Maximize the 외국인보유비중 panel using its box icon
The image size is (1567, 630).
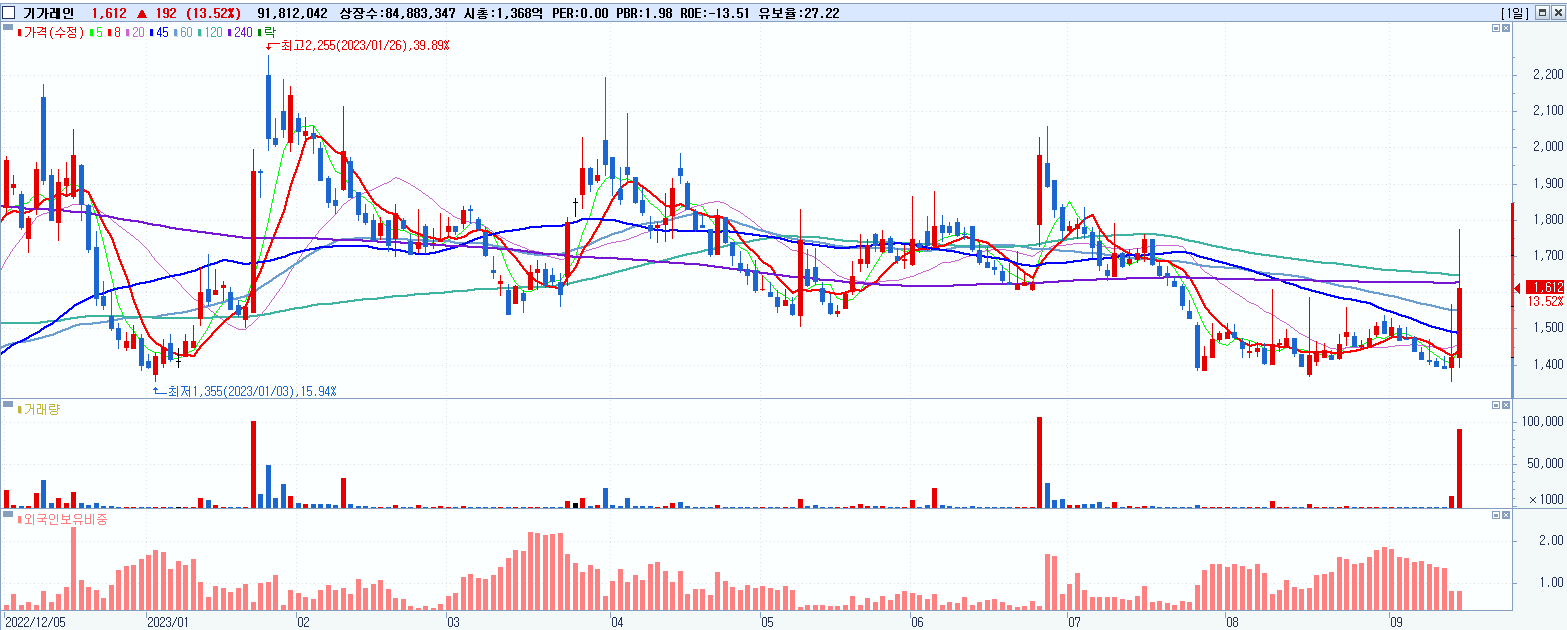[1497, 515]
